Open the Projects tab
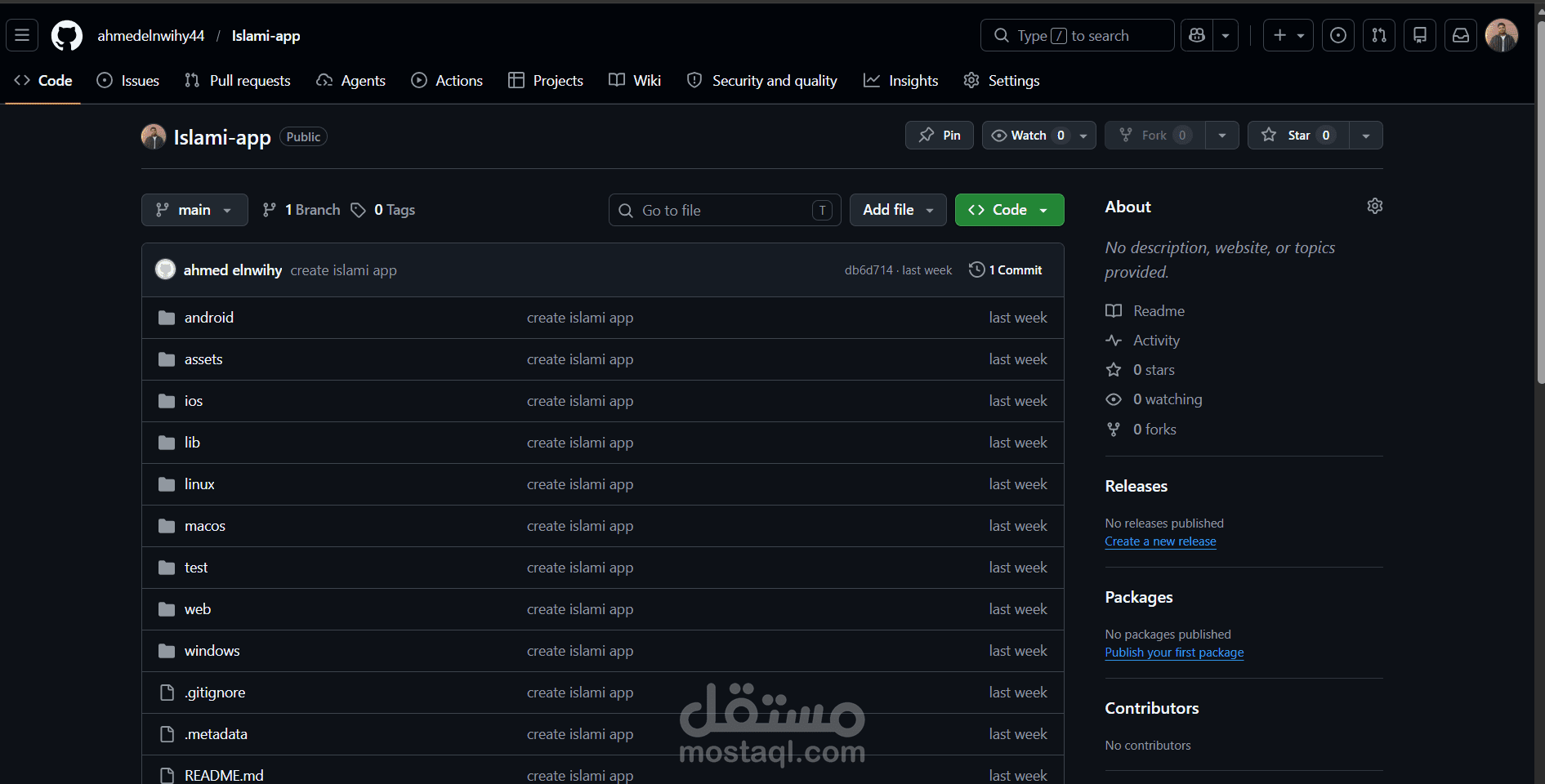This screenshot has height=784, width=1545. coord(546,81)
